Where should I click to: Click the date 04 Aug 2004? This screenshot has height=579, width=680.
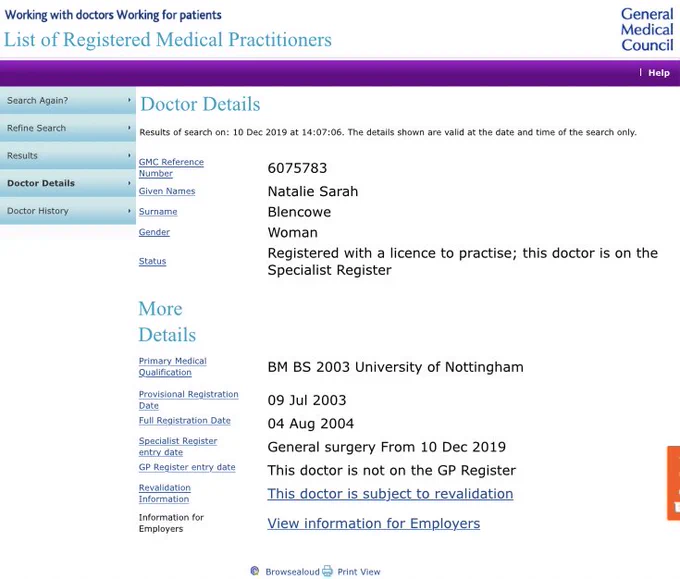[311, 423]
